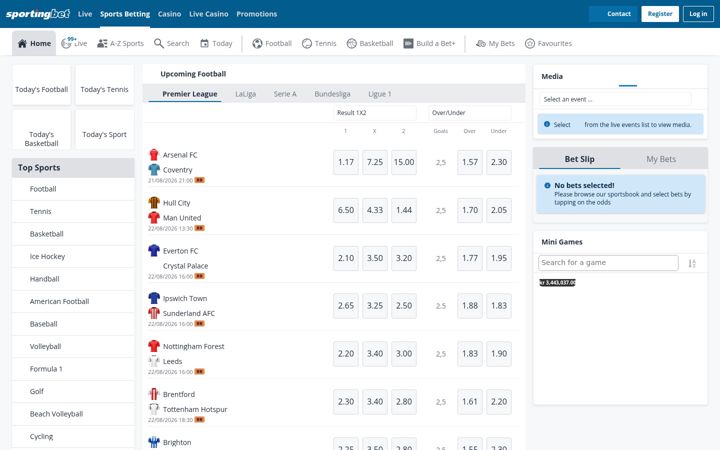Click Sunderland AFC striped jersey icon
This screenshot has height=450, width=720.
coord(154,313)
